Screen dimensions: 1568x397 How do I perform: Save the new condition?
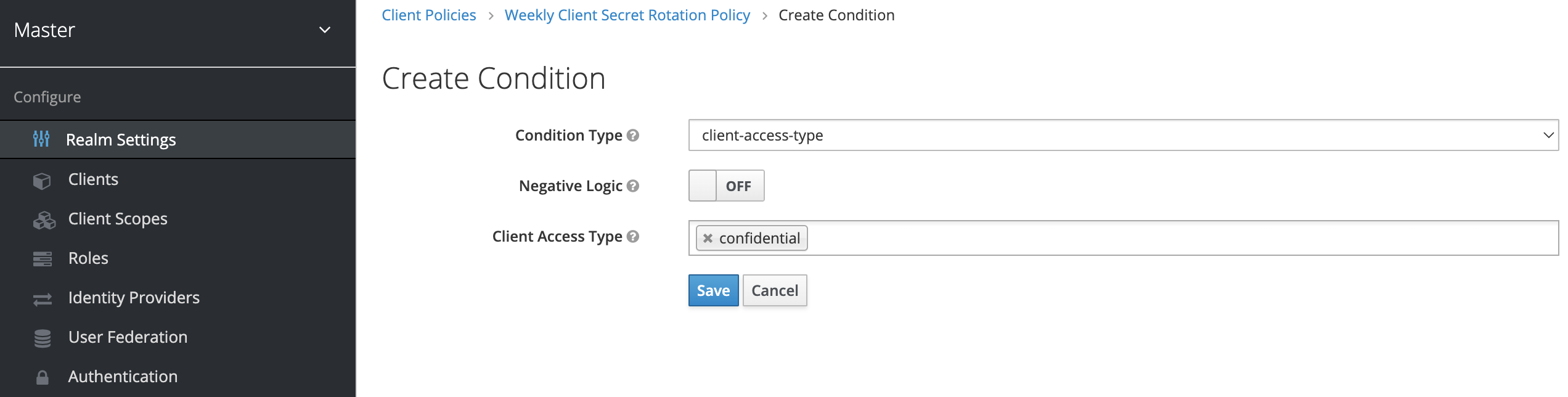[x=713, y=290]
